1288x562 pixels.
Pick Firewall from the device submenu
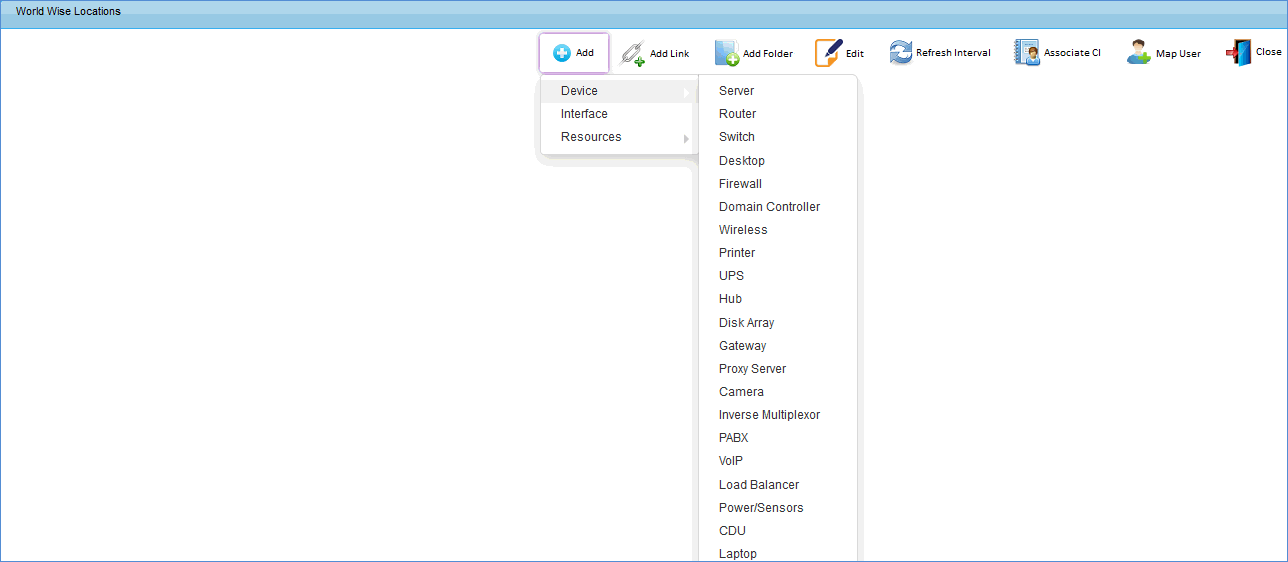pos(740,184)
